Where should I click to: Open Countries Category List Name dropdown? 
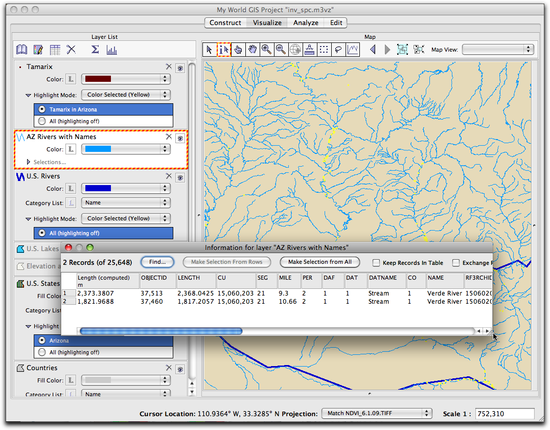(126, 394)
